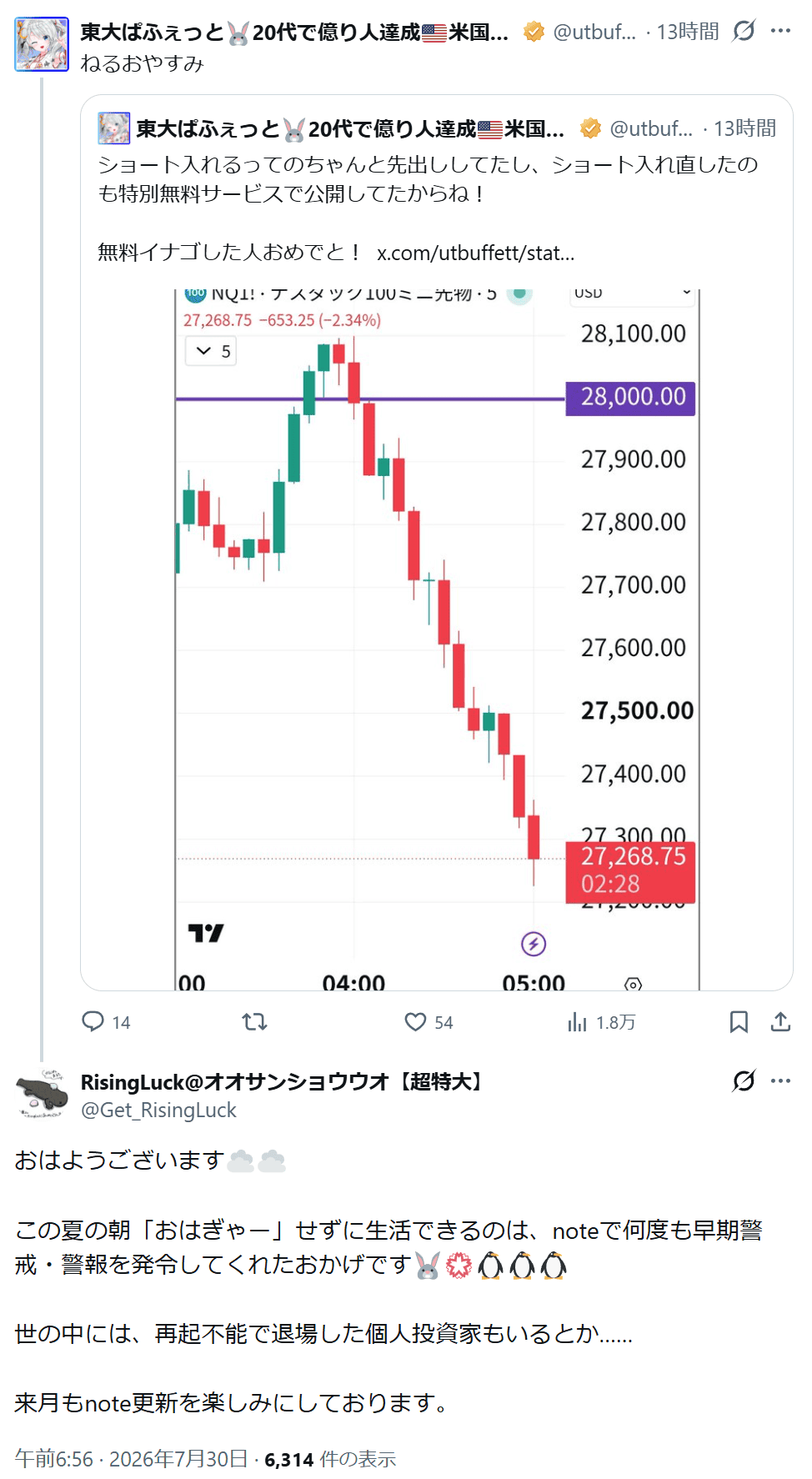812x1479 pixels.
Task: Open @Get_RisingLuck handle link
Action: coord(158,1110)
